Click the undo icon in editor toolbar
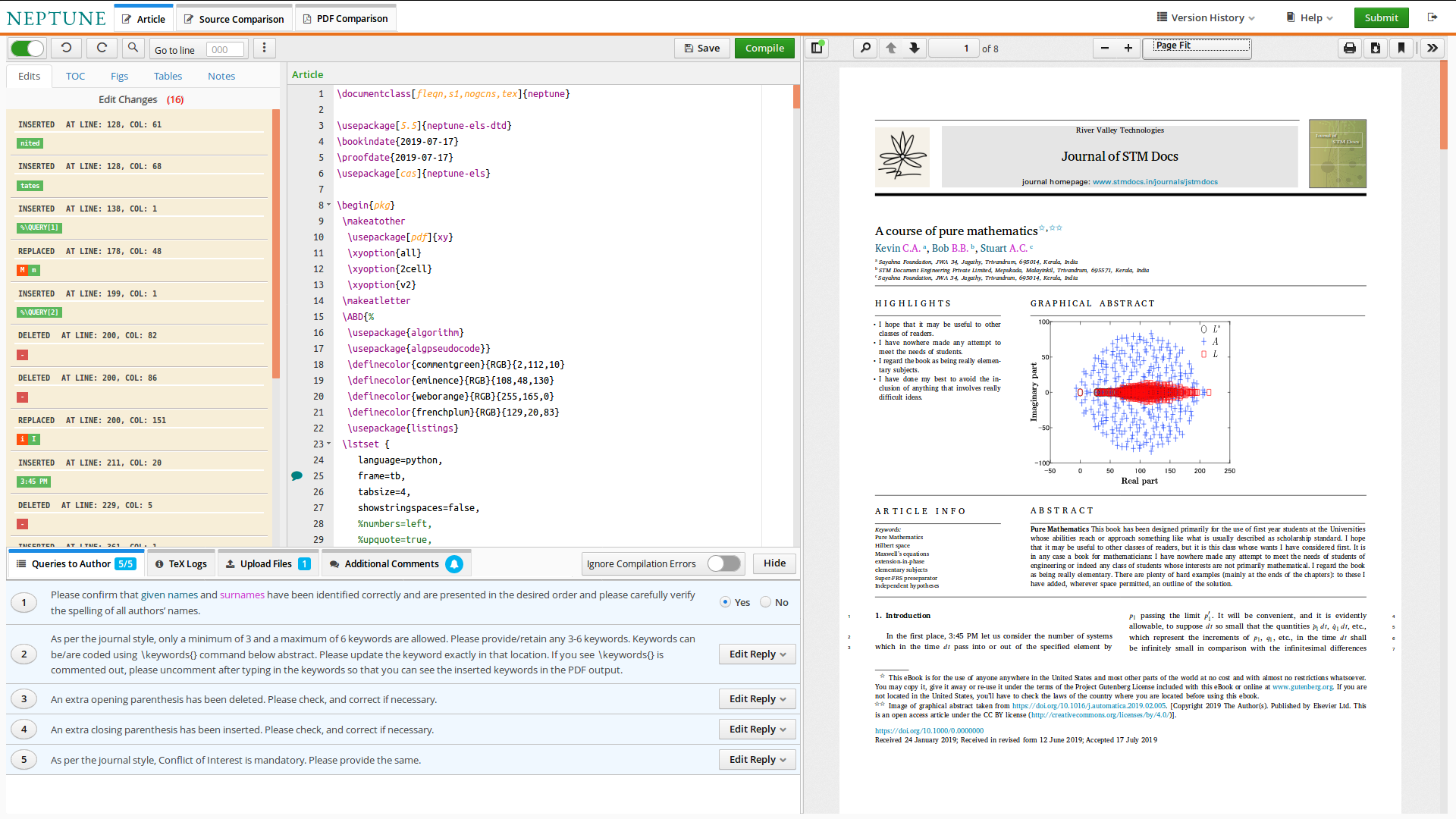1456x819 pixels. (66, 48)
